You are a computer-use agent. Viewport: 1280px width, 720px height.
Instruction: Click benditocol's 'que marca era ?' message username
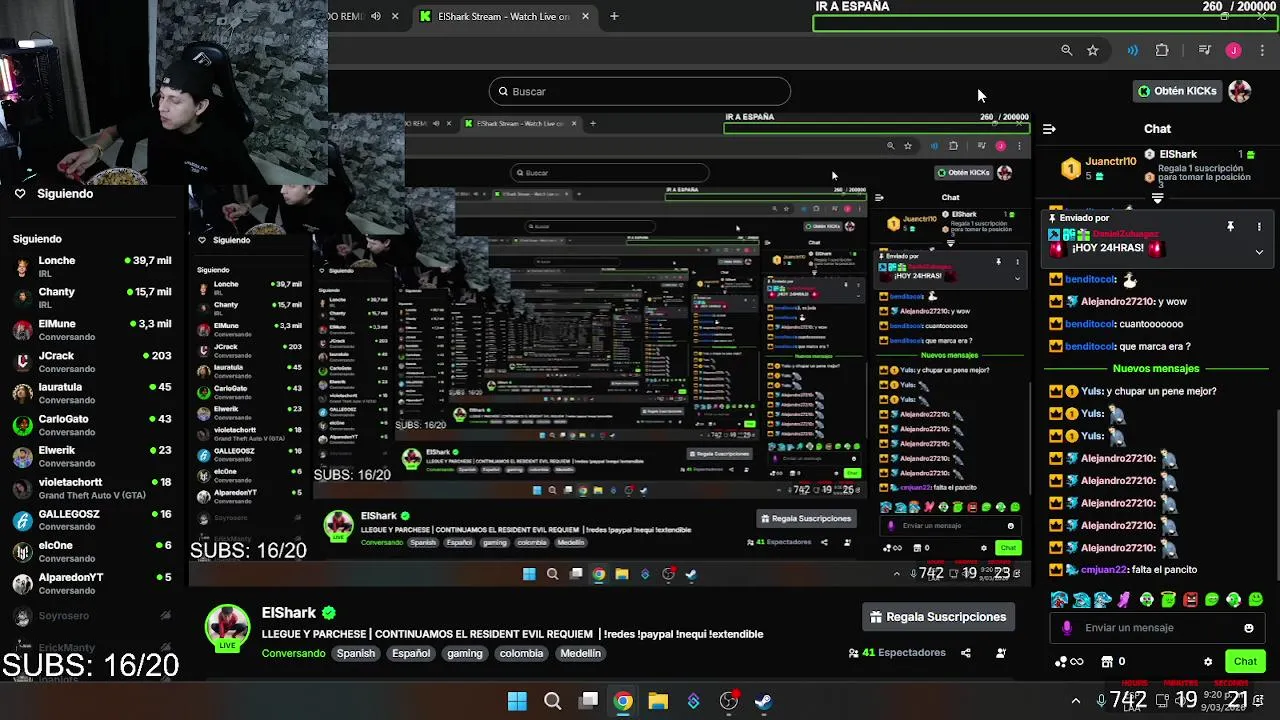(x=1090, y=346)
